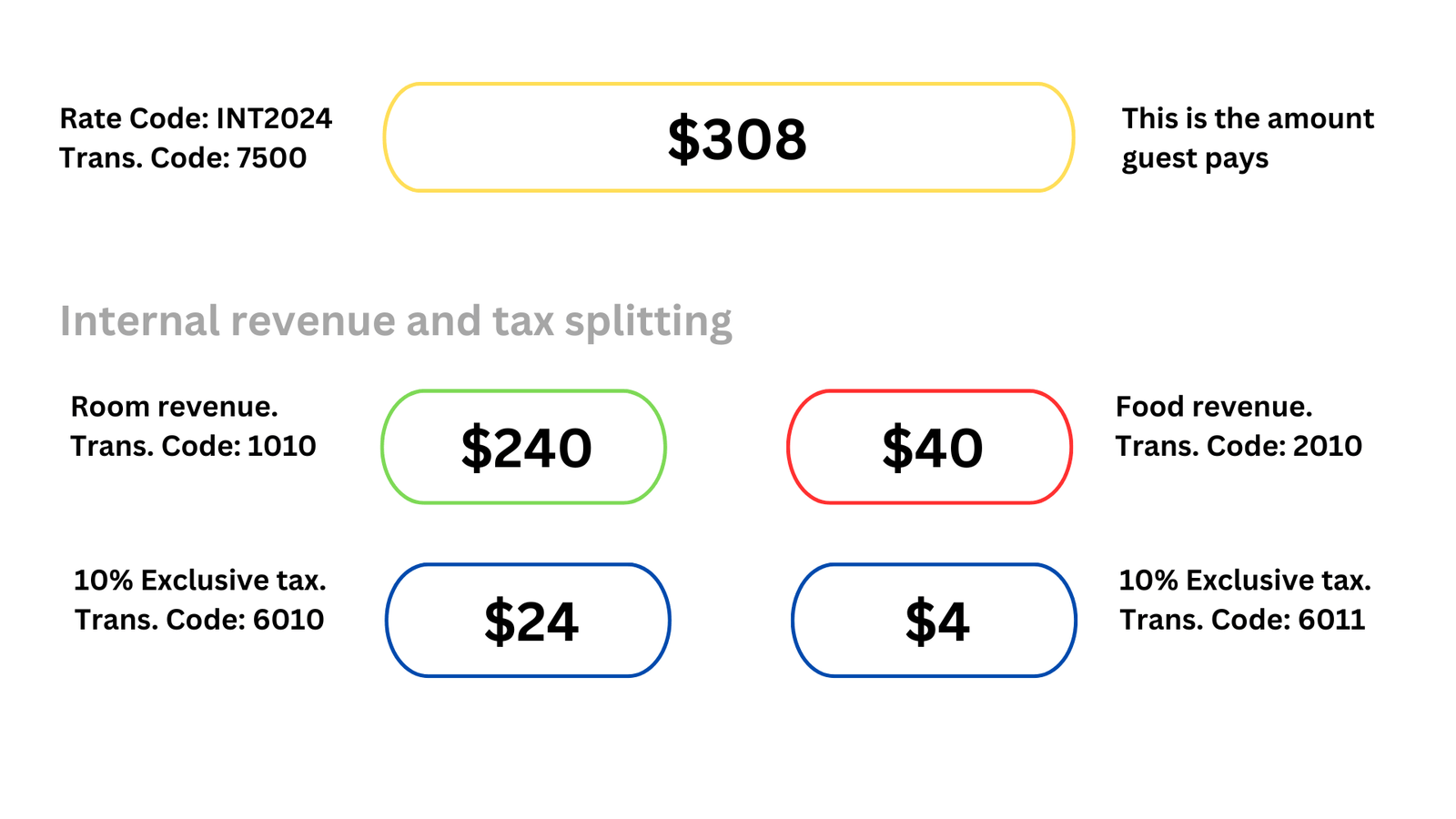Click the 'This is the amount' text line
1456x819 pixels.
[1247, 118]
